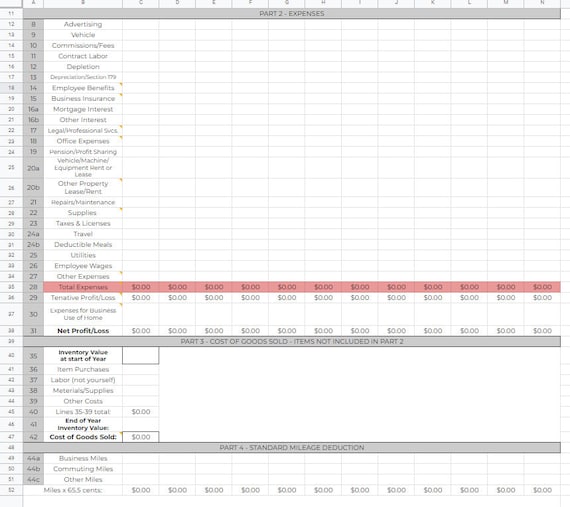The image size is (570, 507).
Task: Select row header 18
Action: point(11,88)
